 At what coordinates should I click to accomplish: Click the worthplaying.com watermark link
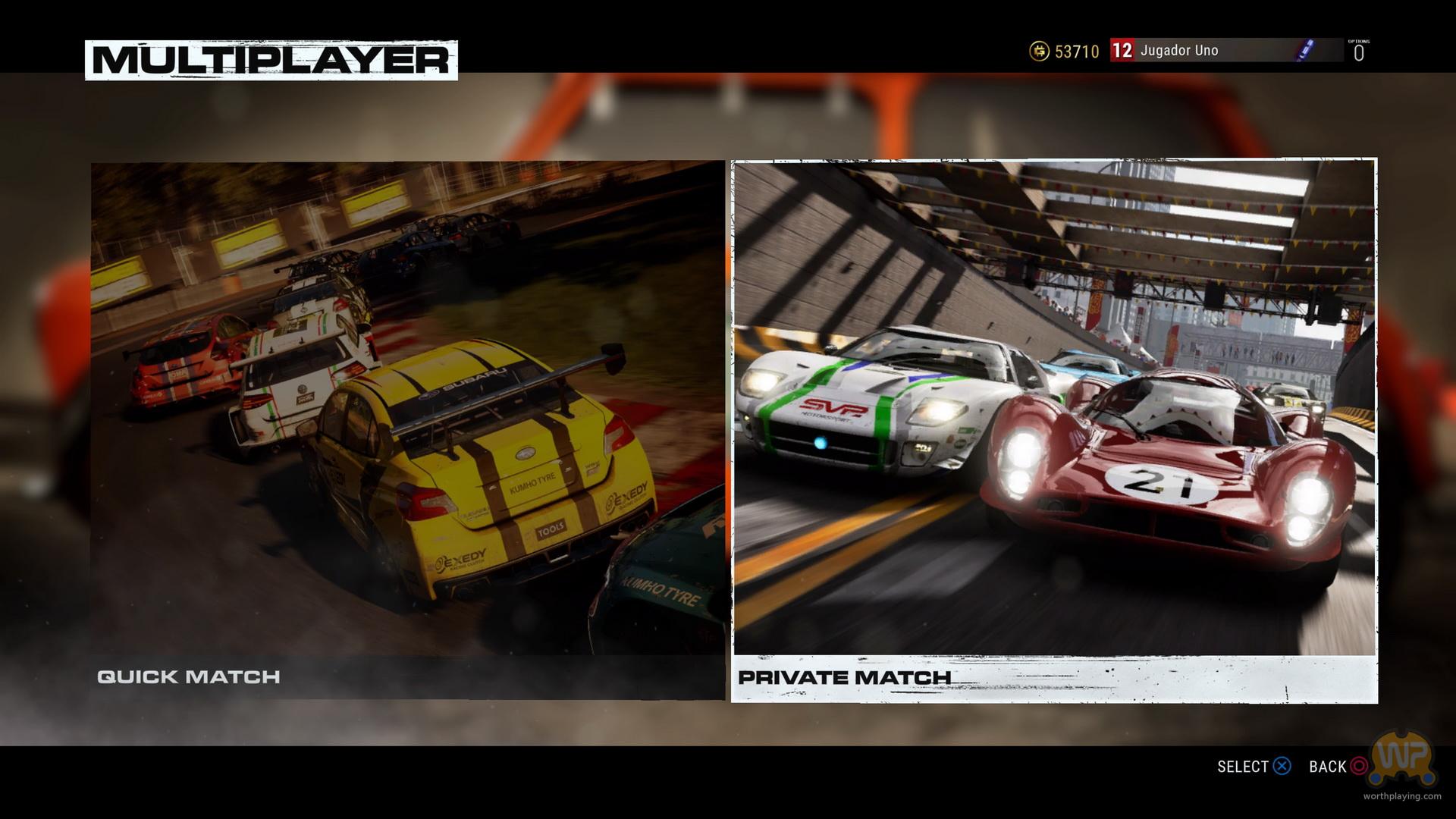(1401, 796)
